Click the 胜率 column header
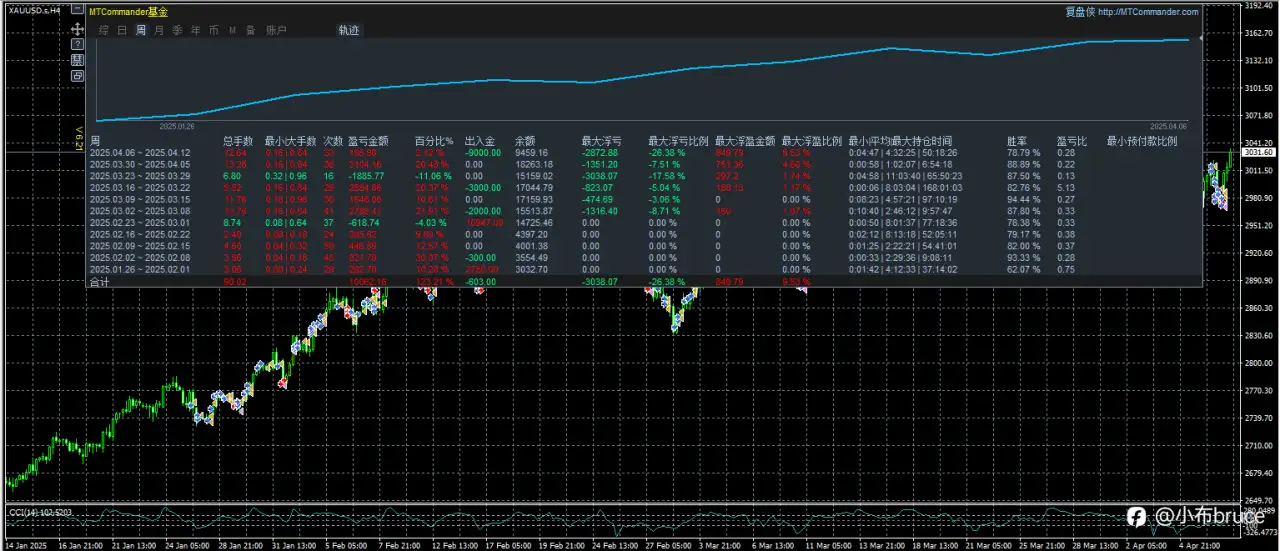Screen dimensions: 1280x551 point(1017,141)
